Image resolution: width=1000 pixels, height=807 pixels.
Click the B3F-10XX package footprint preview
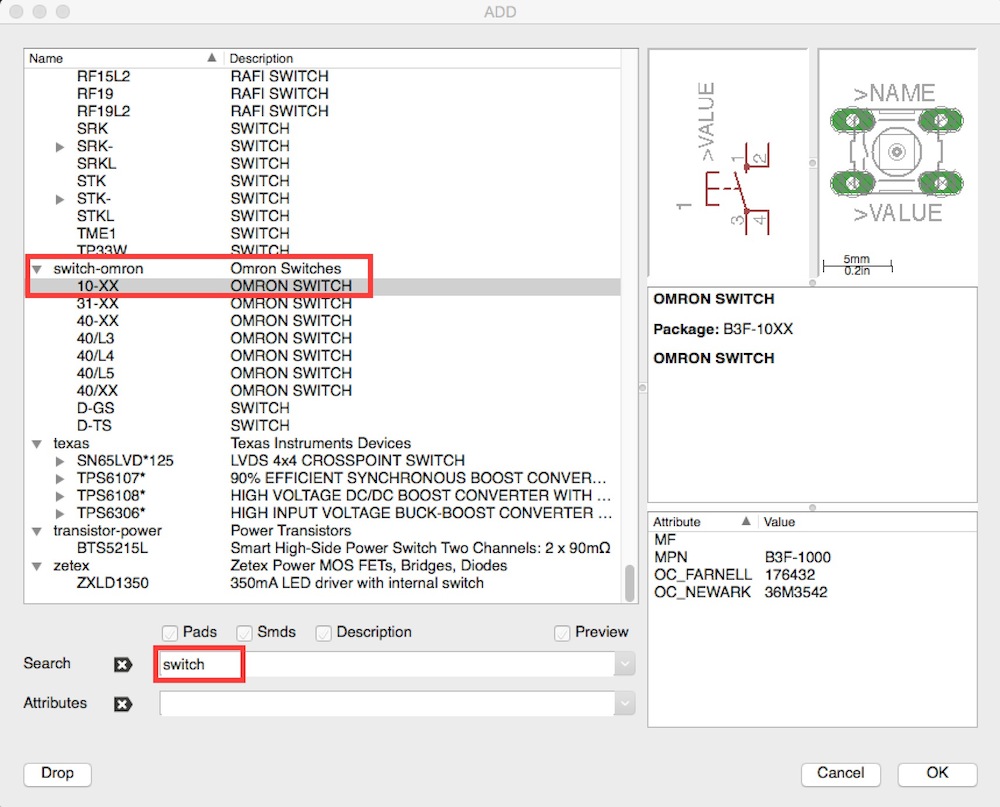pyautogui.click(x=897, y=163)
